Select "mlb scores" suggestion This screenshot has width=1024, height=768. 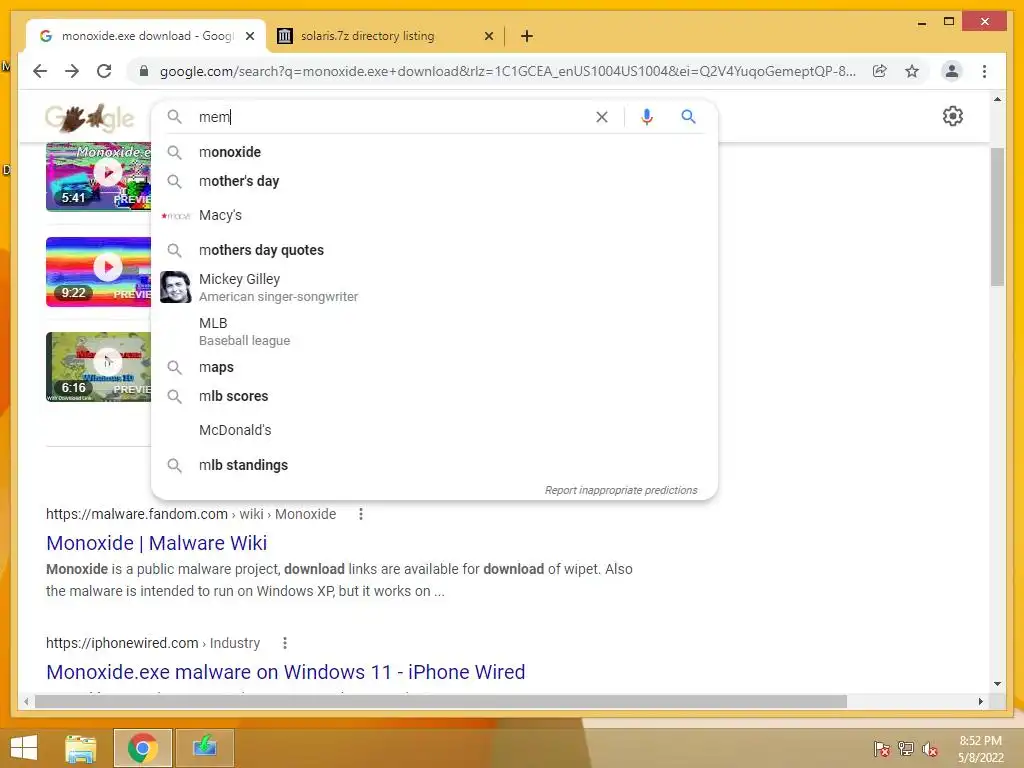coord(434,396)
